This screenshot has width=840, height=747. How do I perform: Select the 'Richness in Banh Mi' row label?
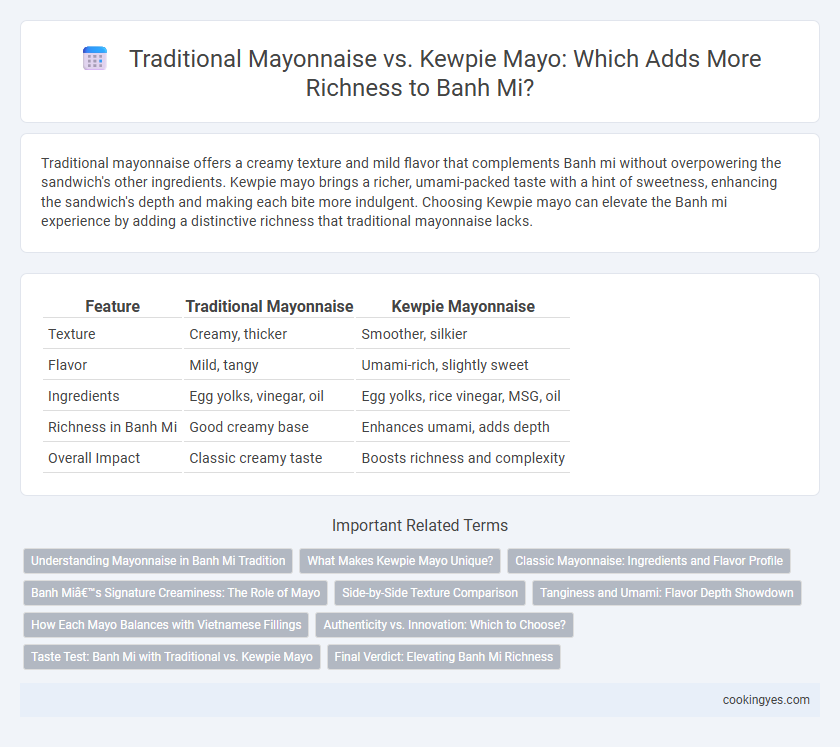pyautogui.click(x=112, y=427)
